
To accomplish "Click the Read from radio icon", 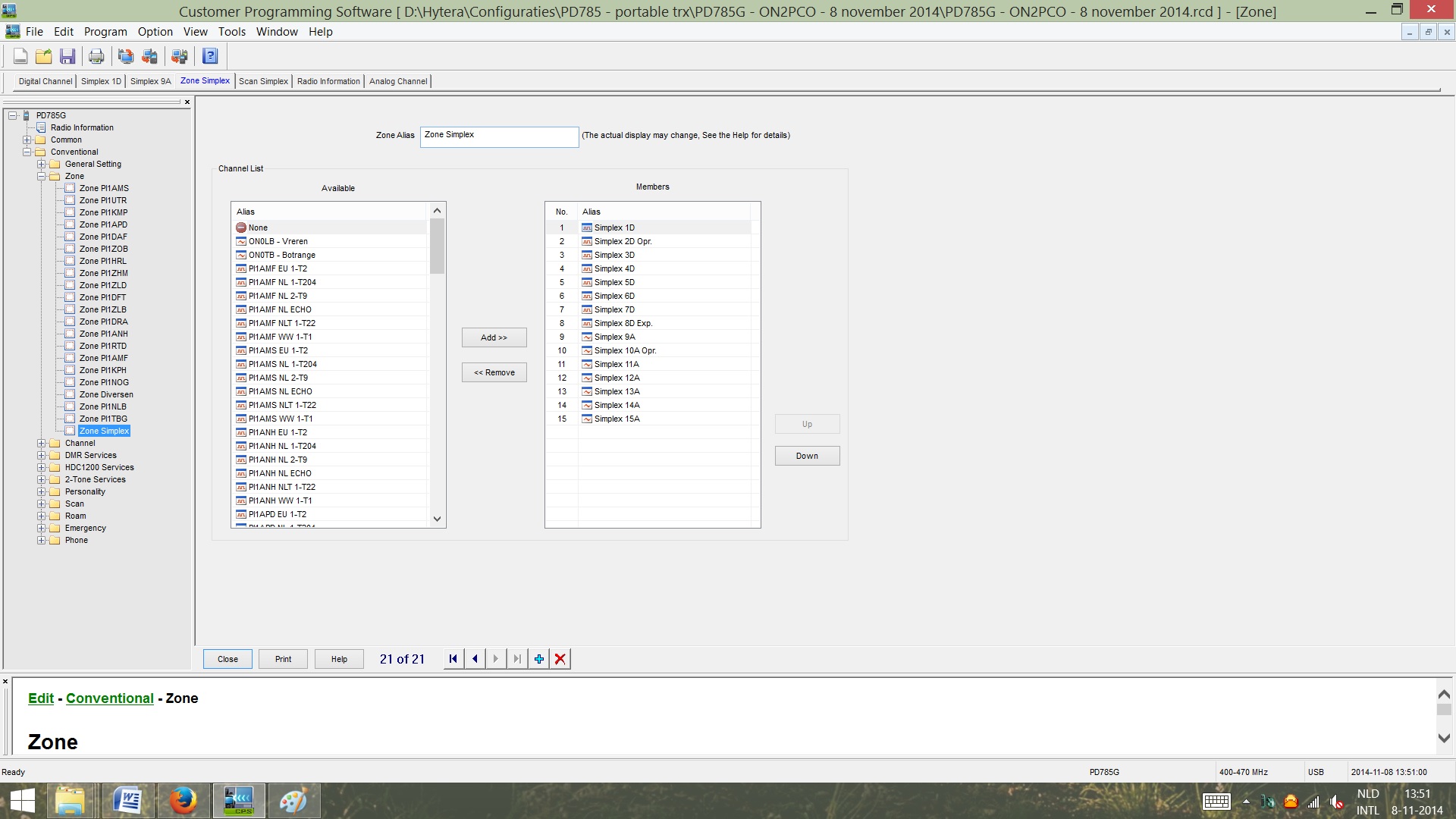I will [126, 56].
